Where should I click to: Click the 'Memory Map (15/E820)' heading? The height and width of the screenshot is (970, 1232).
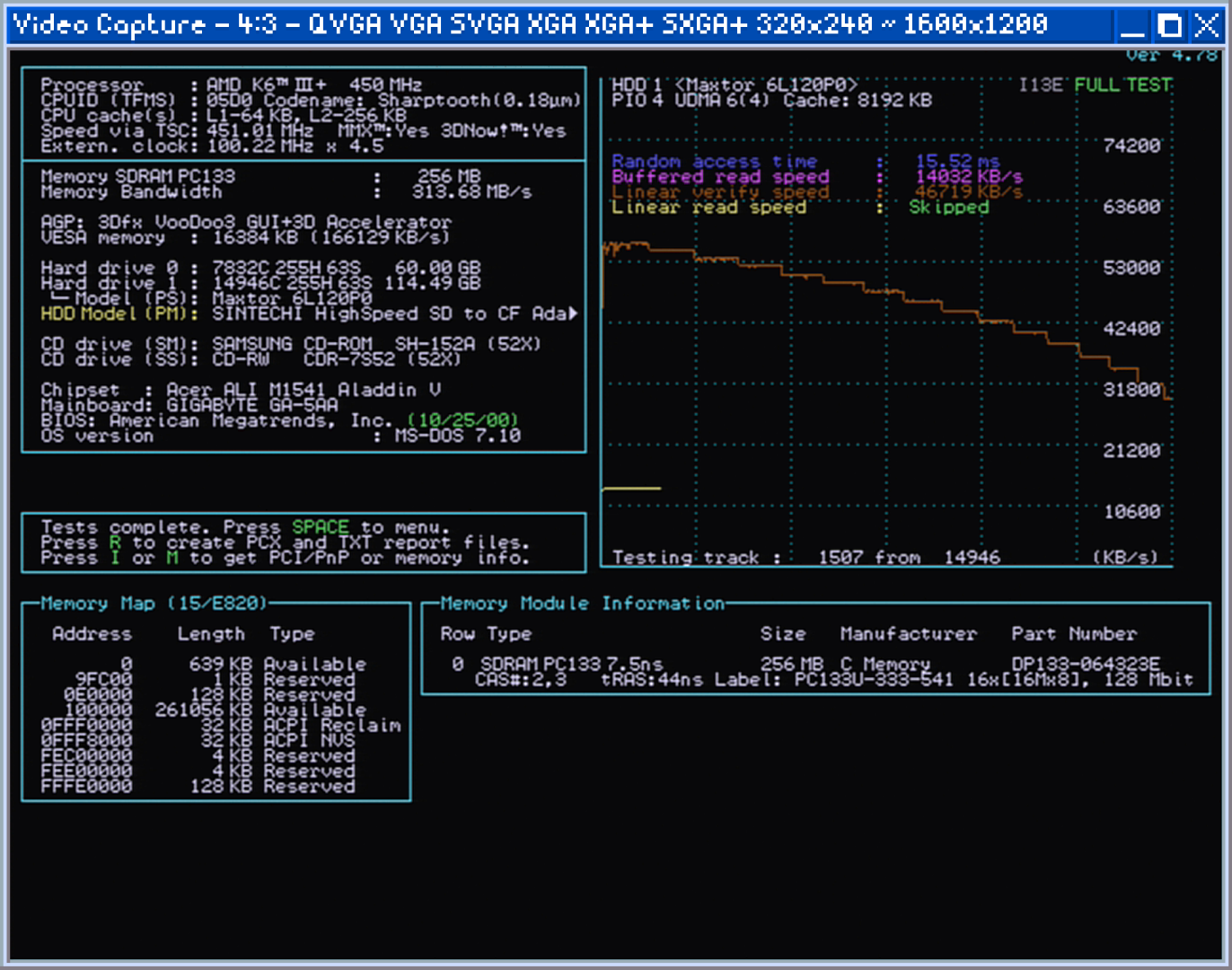click(x=154, y=604)
